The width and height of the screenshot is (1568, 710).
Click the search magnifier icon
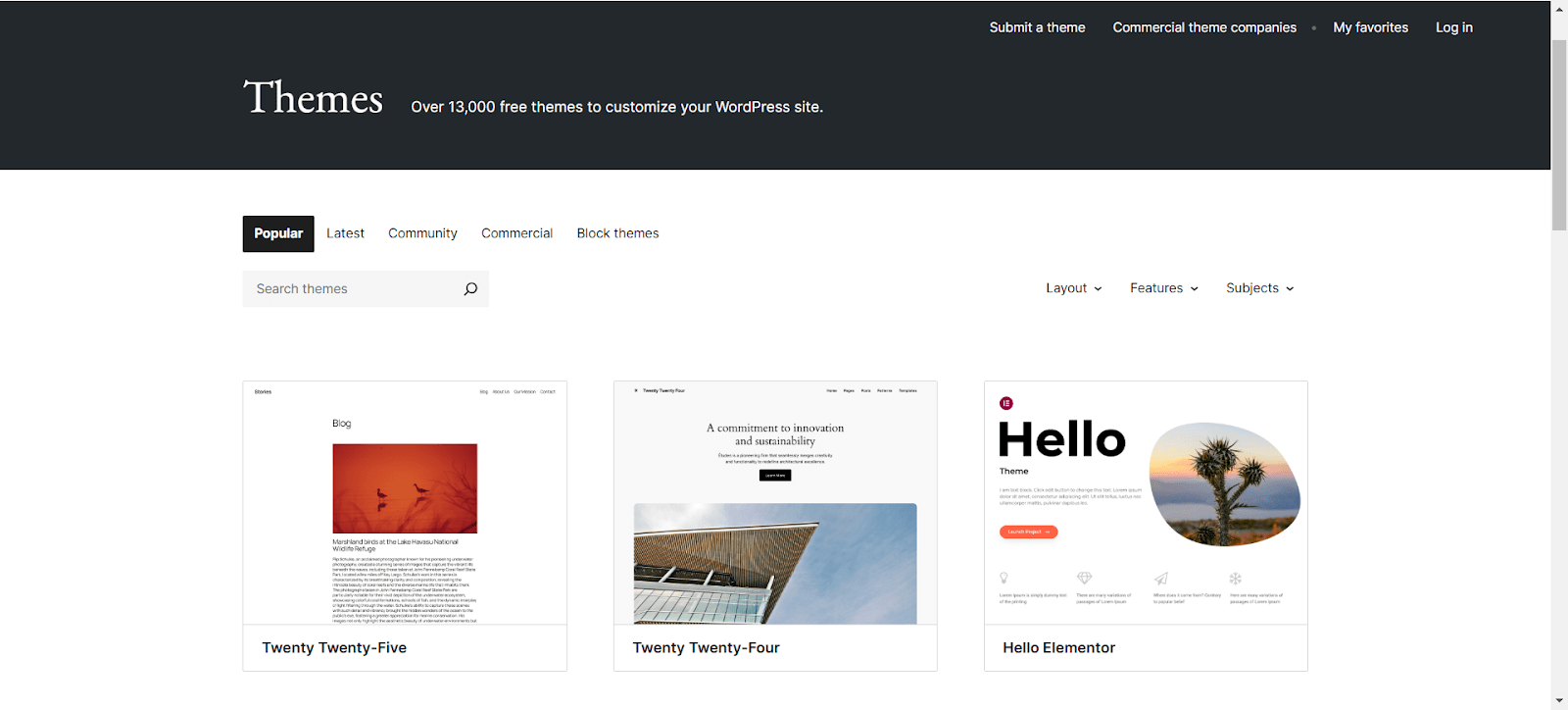[470, 289]
